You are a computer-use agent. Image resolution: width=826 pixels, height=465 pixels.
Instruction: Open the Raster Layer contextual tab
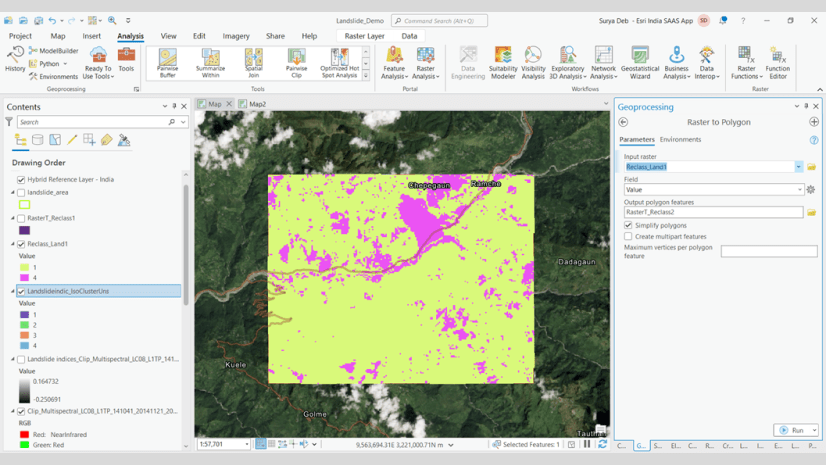coord(365,36)
